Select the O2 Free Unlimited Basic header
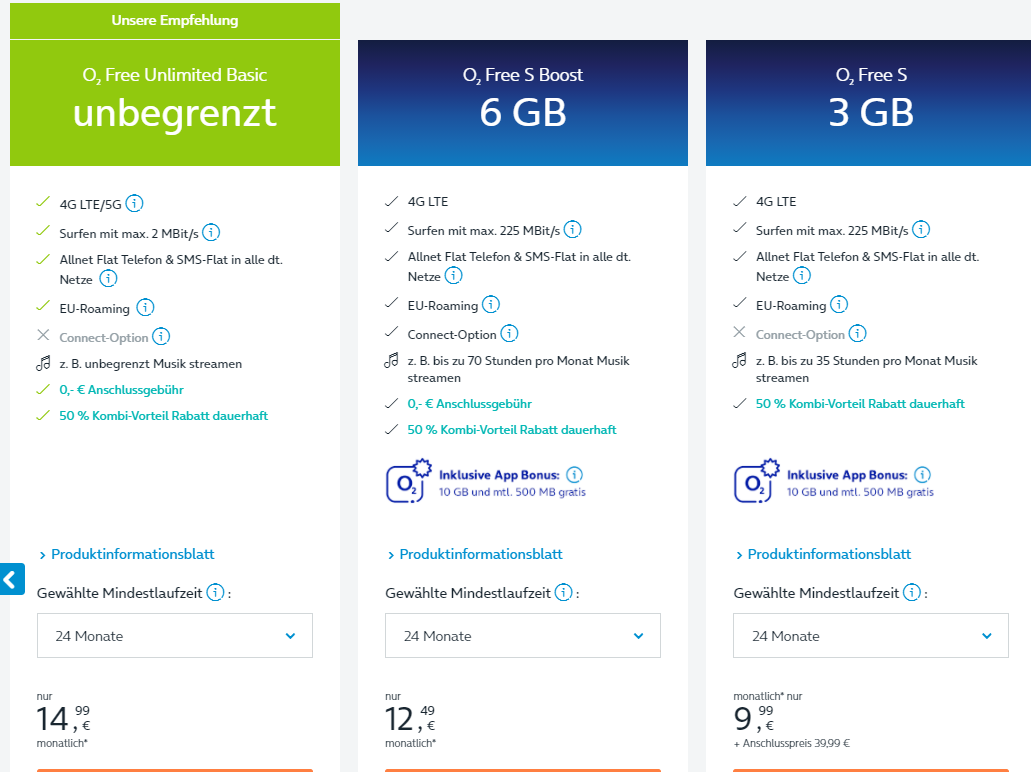1031x772 pixels. [x=175, y=103]
